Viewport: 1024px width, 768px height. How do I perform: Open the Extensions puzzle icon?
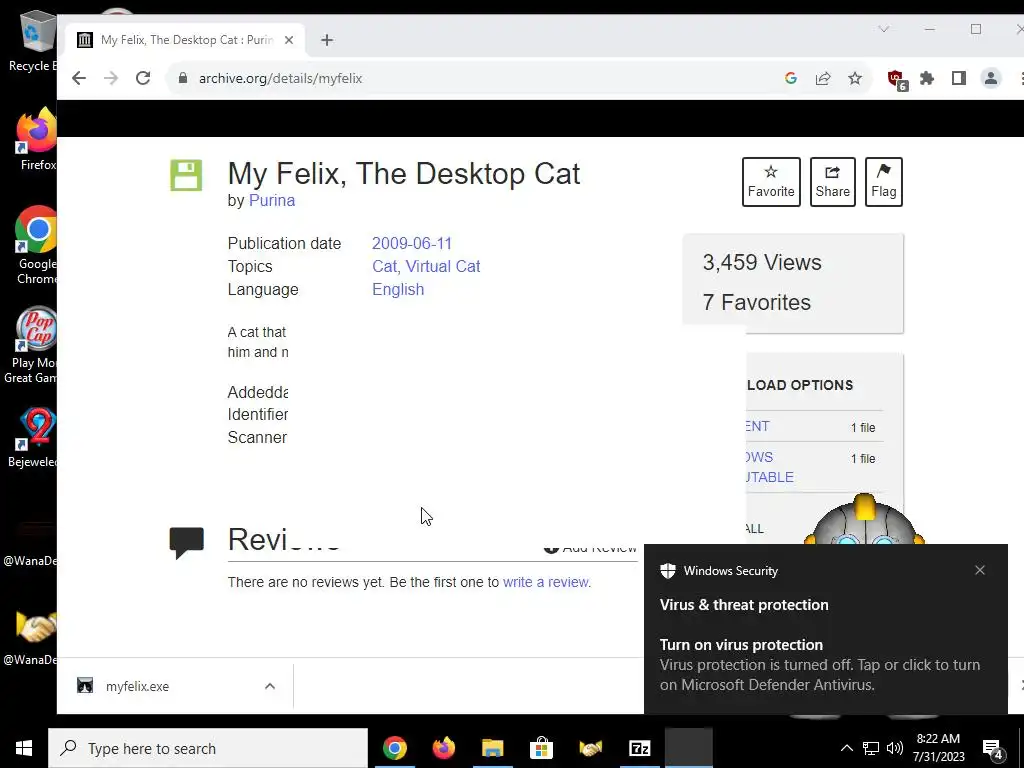pyautogui.click(x=927, y=78)
